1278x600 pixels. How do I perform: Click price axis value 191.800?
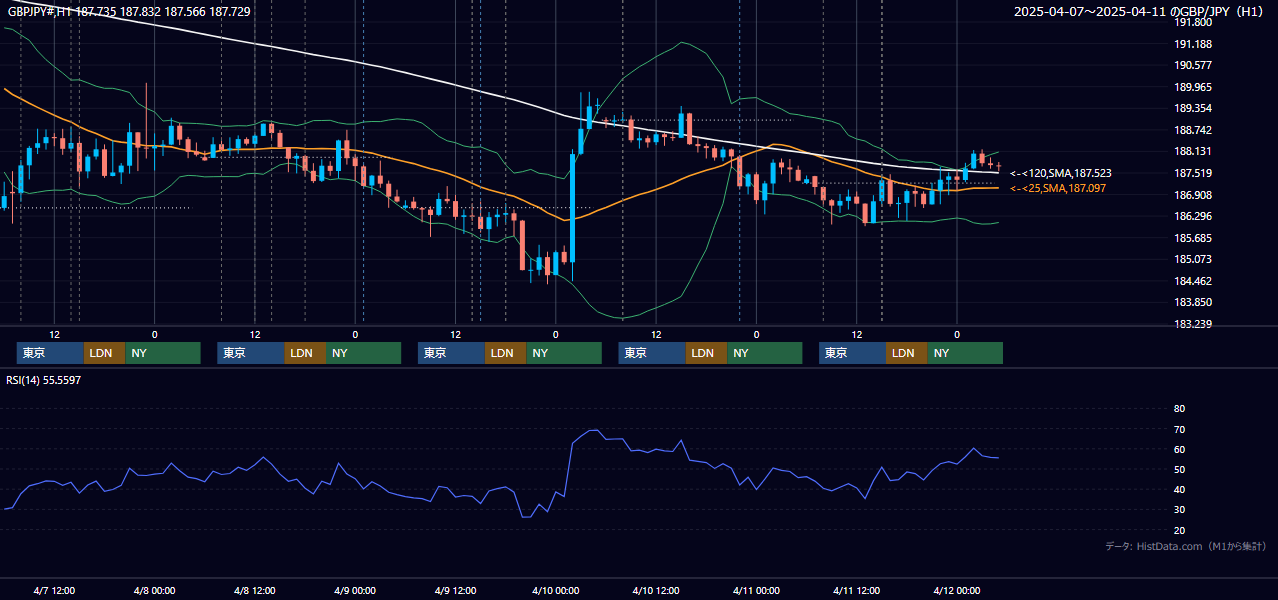click(1193, 22)
